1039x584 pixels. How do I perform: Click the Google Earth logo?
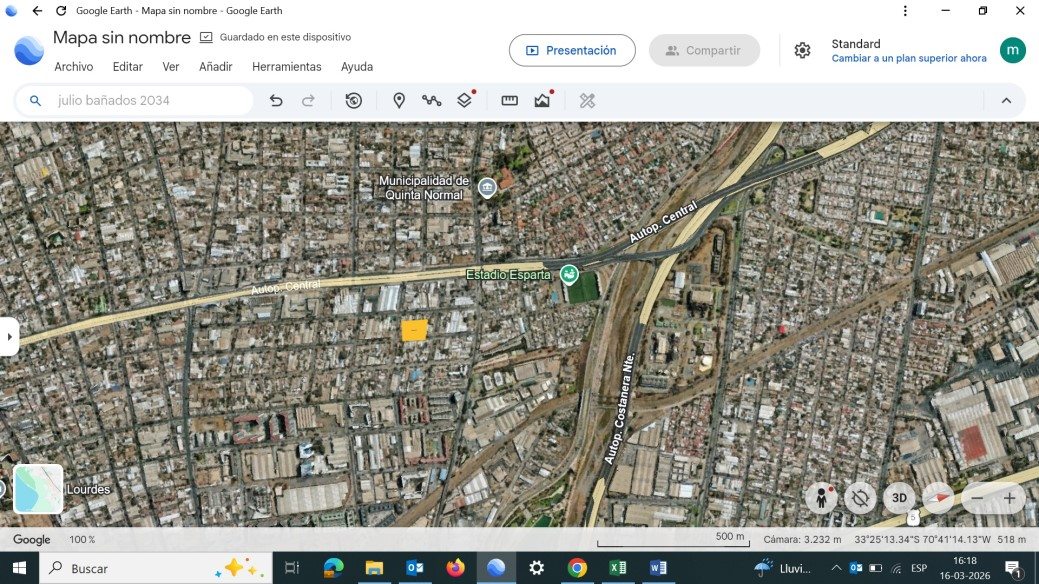(x=29, y=50)
